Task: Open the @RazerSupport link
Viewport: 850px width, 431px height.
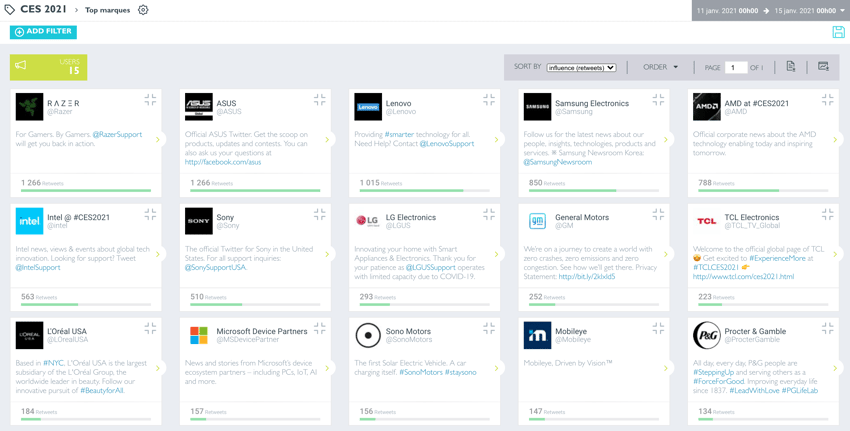Action: pyautogui.click(x=117, y=134)
